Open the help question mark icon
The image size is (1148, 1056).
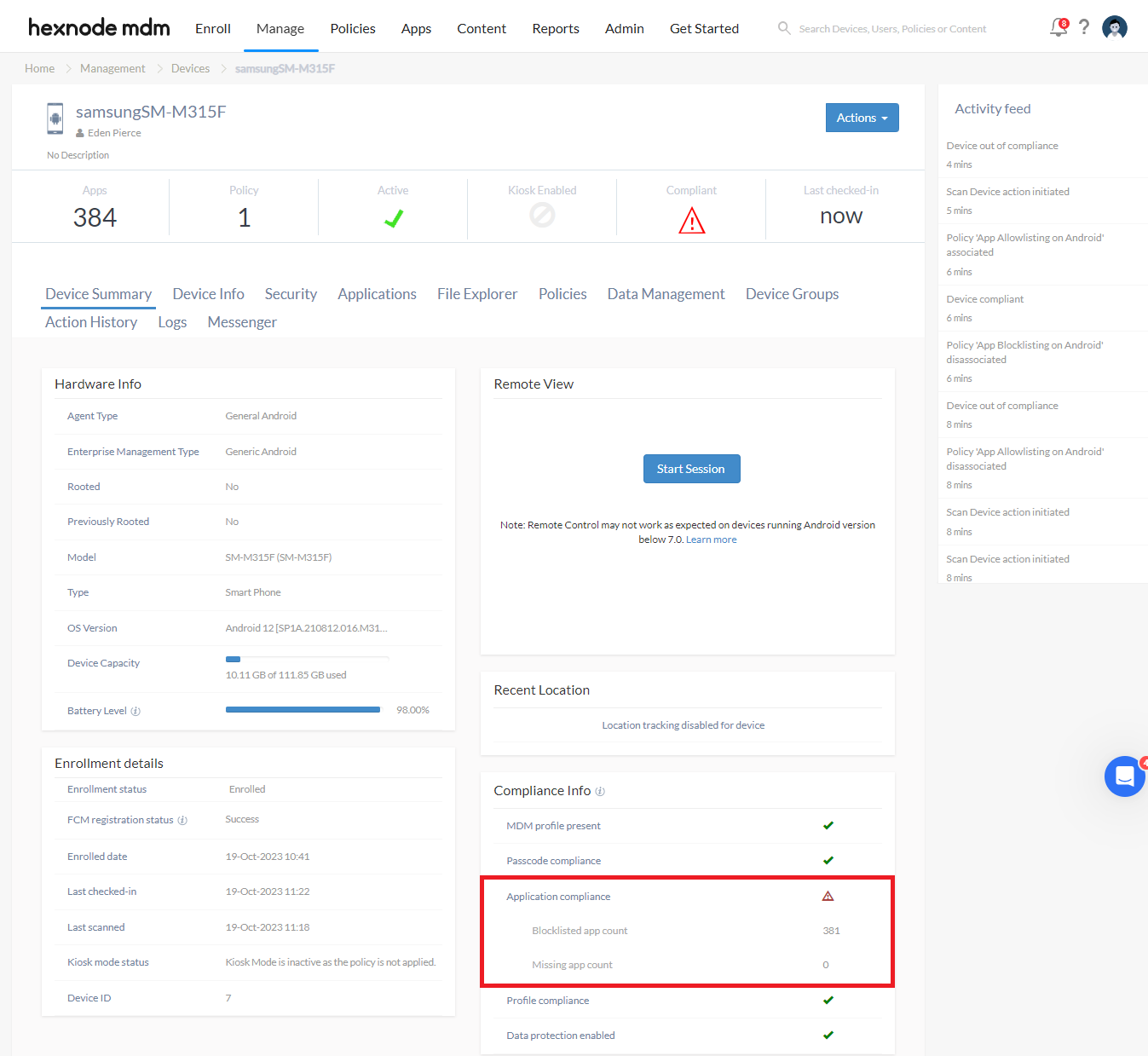[x=1084, y=27]
